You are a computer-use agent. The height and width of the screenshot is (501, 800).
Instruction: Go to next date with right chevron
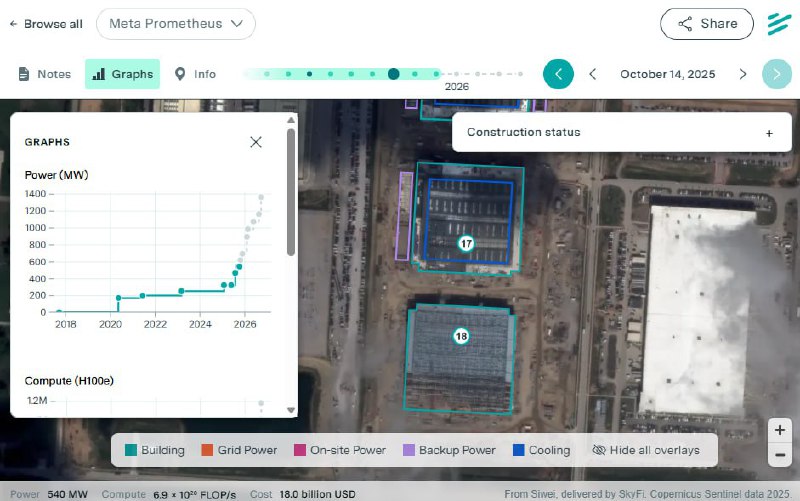point(742,74)
